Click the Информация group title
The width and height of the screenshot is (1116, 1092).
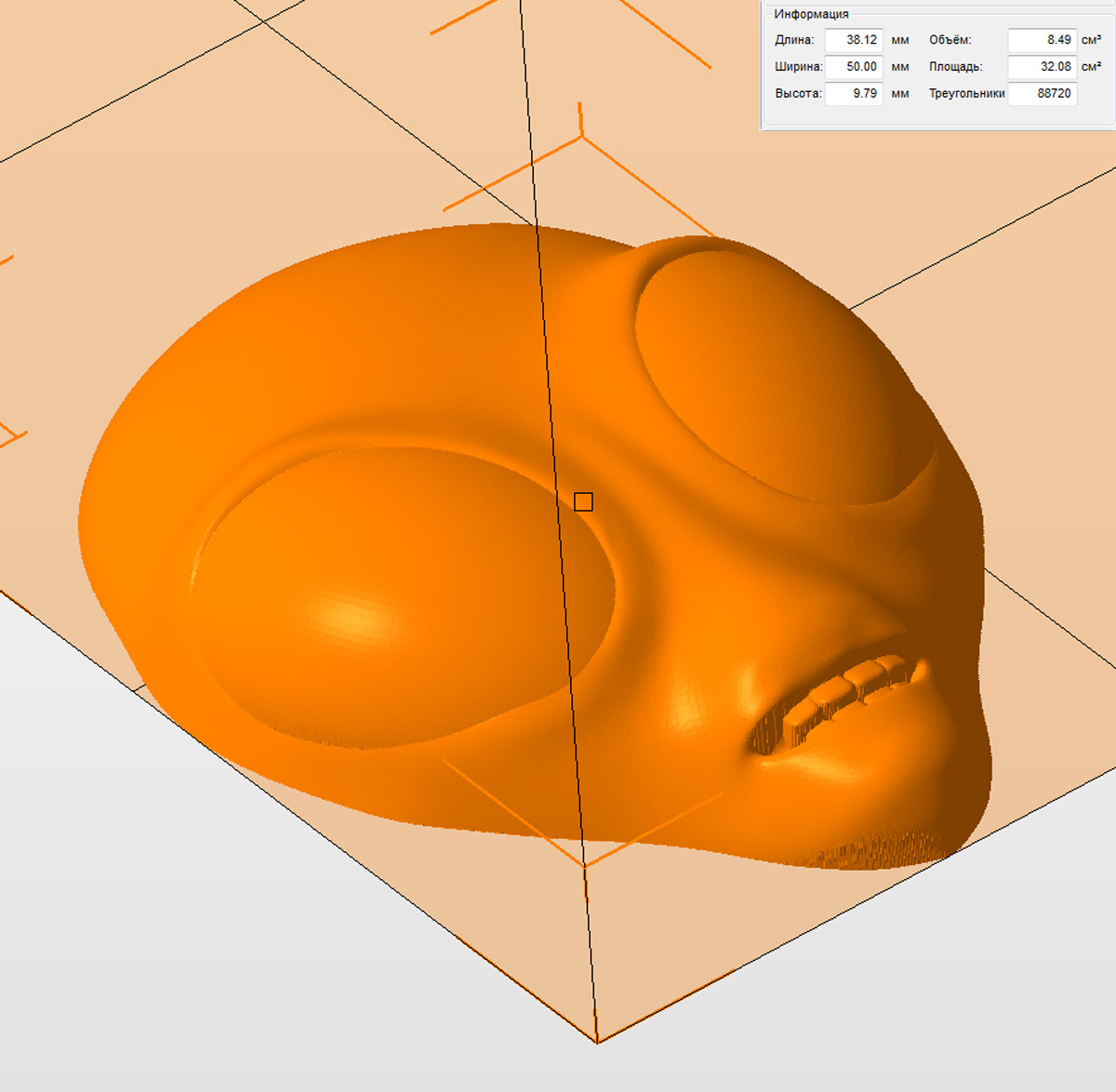tap(811, 14)
